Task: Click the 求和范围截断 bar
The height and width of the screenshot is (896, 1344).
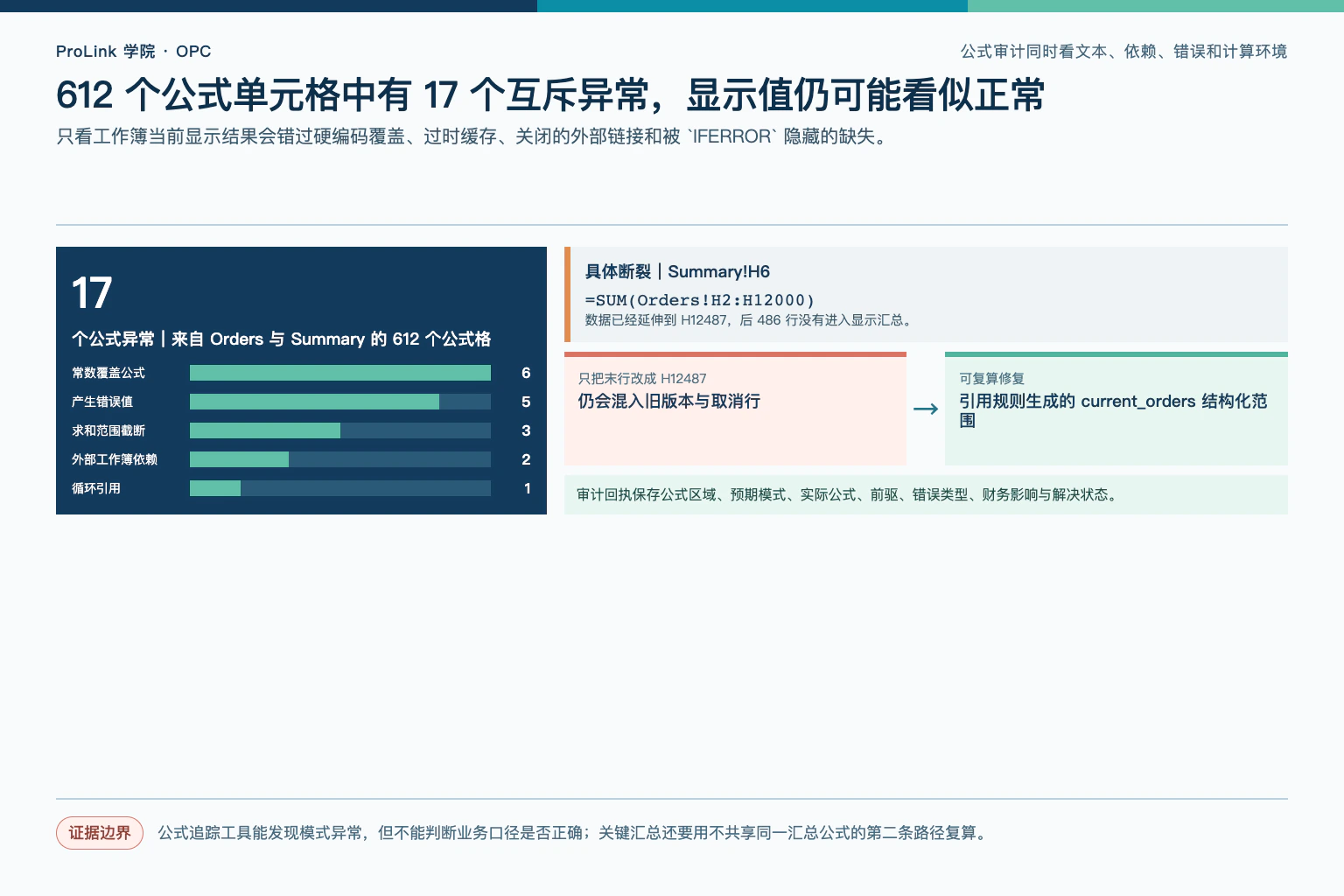Action: [340, 430]
